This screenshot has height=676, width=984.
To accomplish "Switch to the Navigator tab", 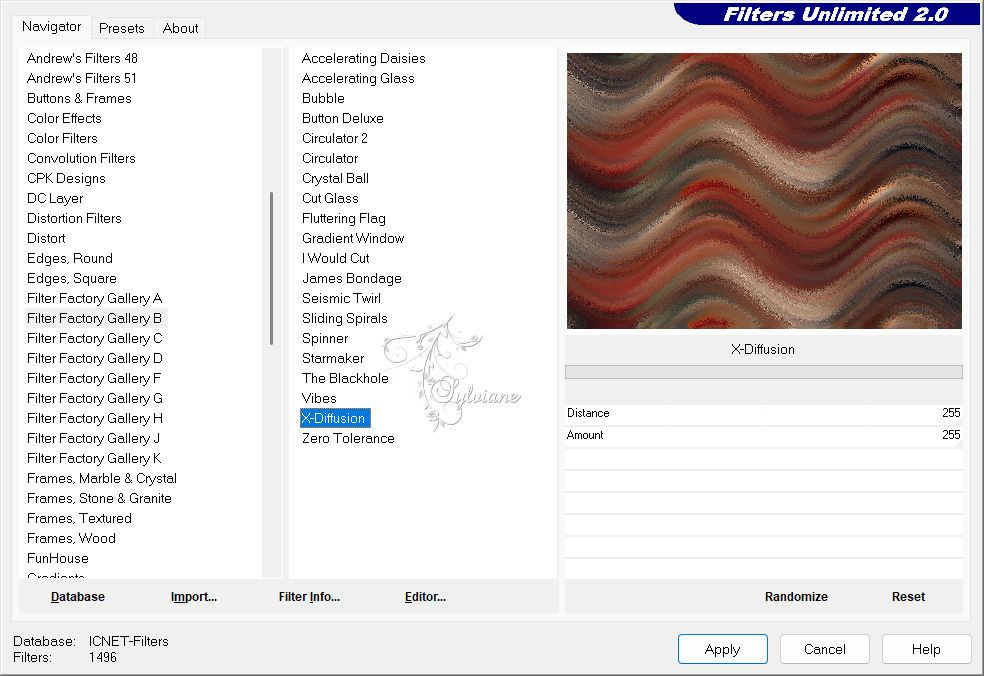I will tap(51, 27).
